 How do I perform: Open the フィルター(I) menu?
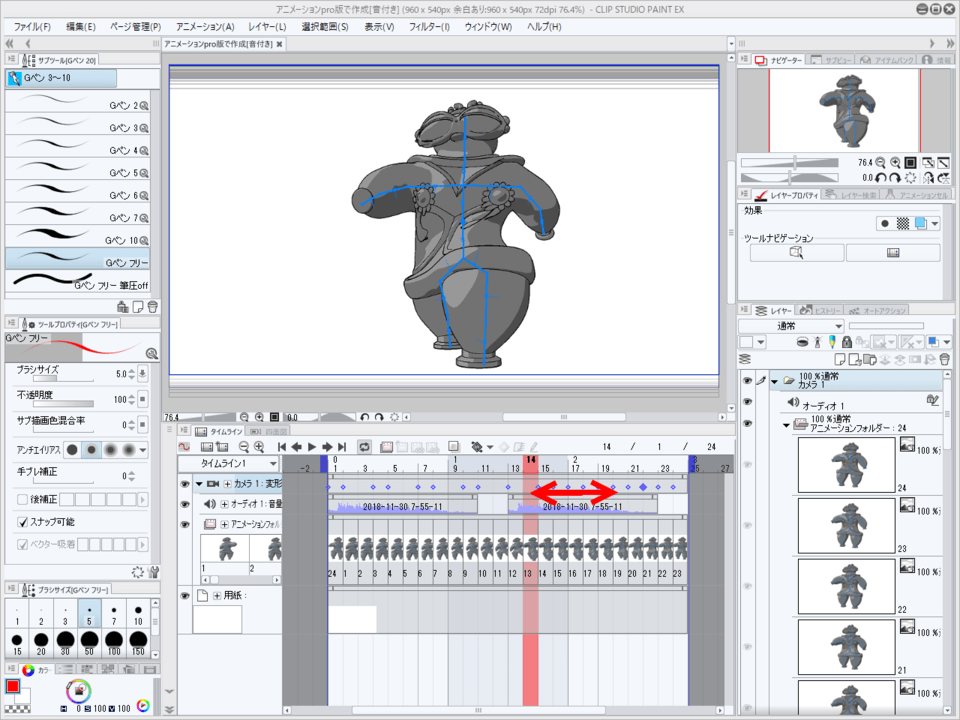pyautogui.click(x=429, y=26)
